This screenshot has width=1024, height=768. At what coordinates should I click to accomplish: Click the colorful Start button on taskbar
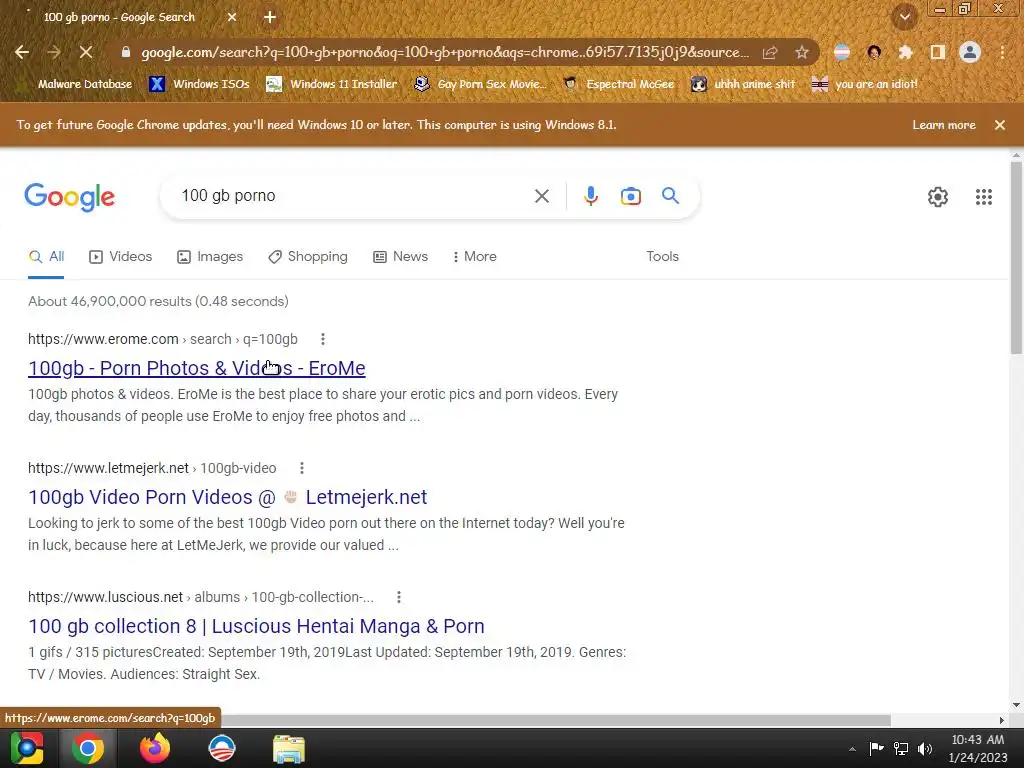[27, 748]
